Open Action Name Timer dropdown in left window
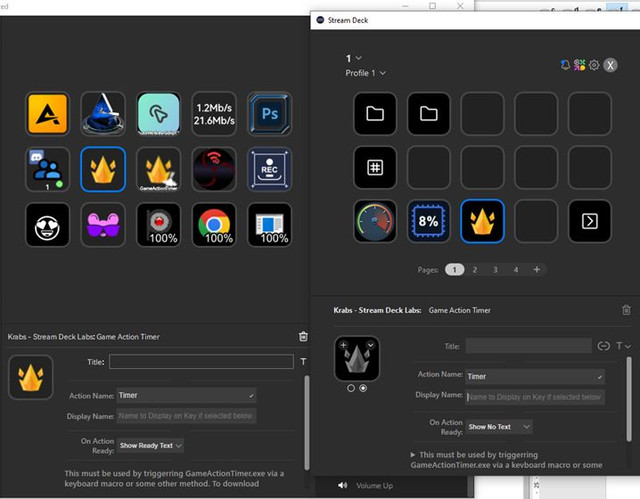Screen dimensions: 640x499 point(186,395)
